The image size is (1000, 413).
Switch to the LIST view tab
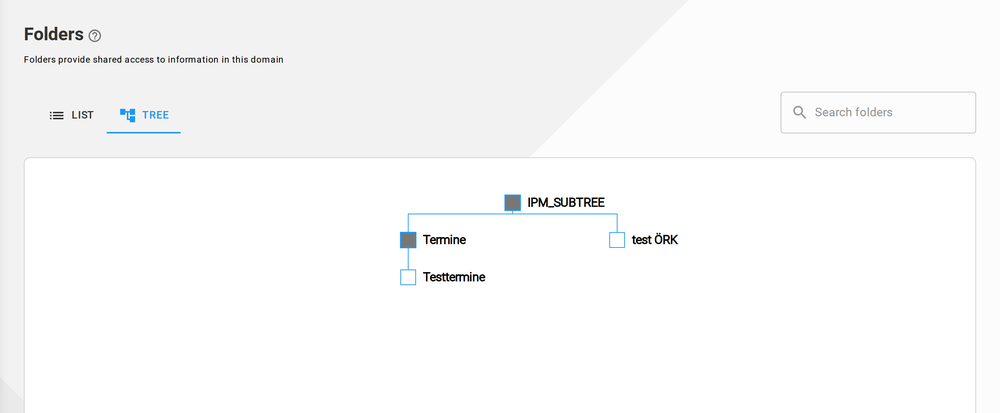[x=71, y=115]
